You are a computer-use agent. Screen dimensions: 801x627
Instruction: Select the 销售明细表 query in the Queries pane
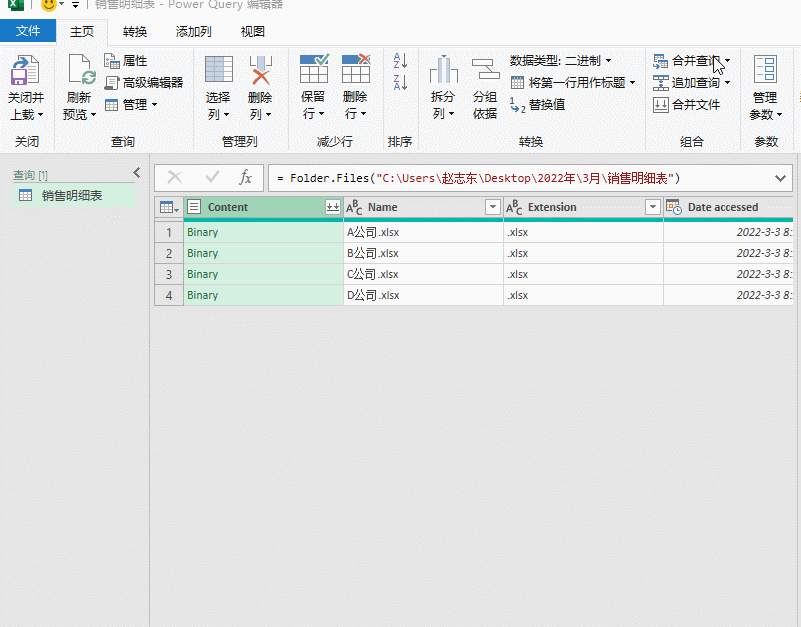[x=74, y=195]
